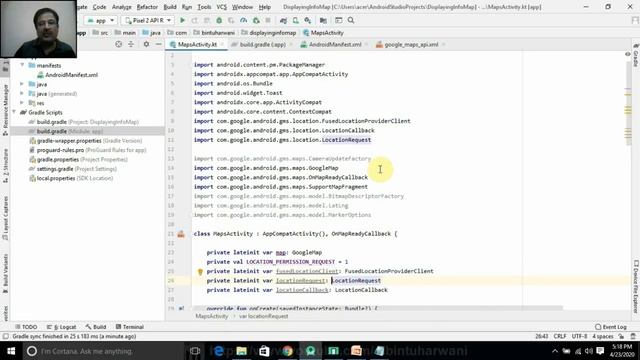Open the Build tool window

(x=96, y=327)
